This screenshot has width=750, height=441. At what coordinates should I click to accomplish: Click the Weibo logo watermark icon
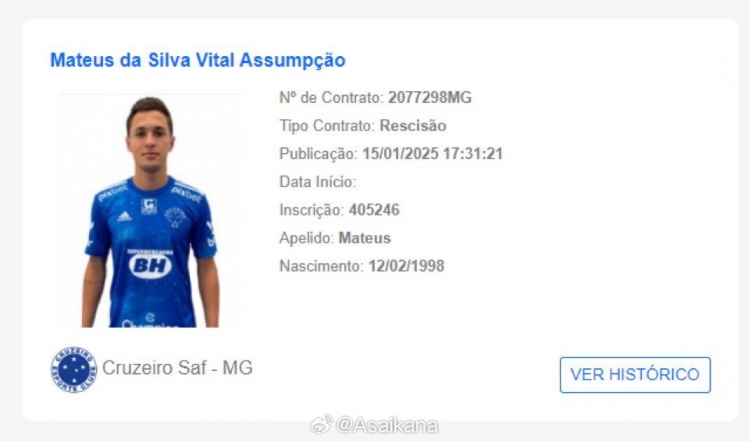pos(321,424)
